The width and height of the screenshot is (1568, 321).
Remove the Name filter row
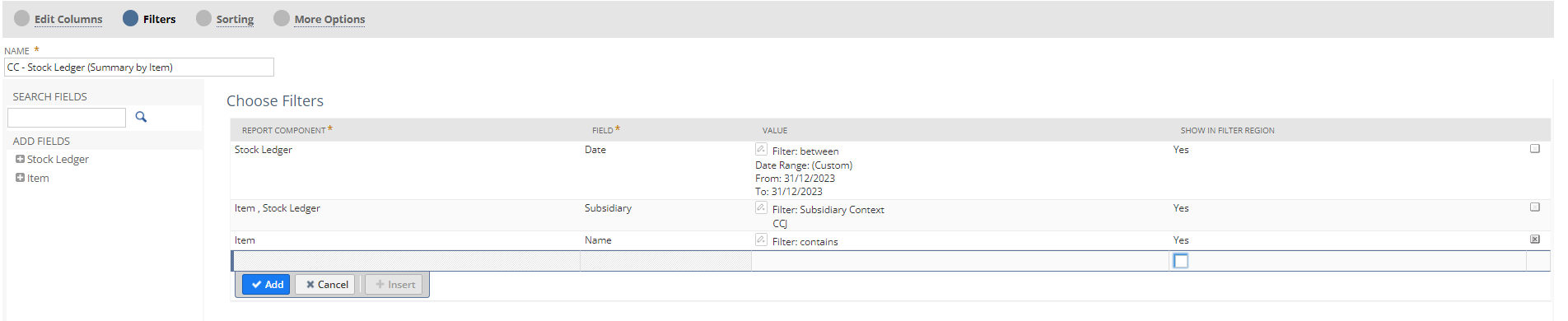click(1535, 240)
